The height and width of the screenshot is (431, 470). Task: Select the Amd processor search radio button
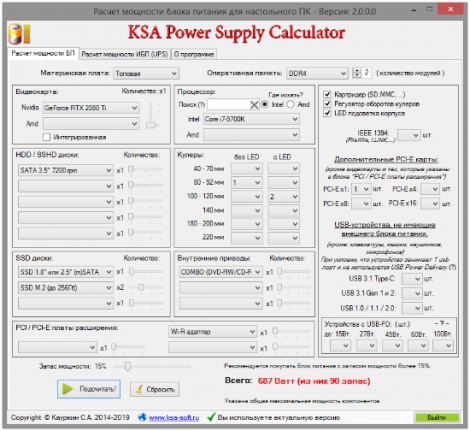[x=290, y=105]
